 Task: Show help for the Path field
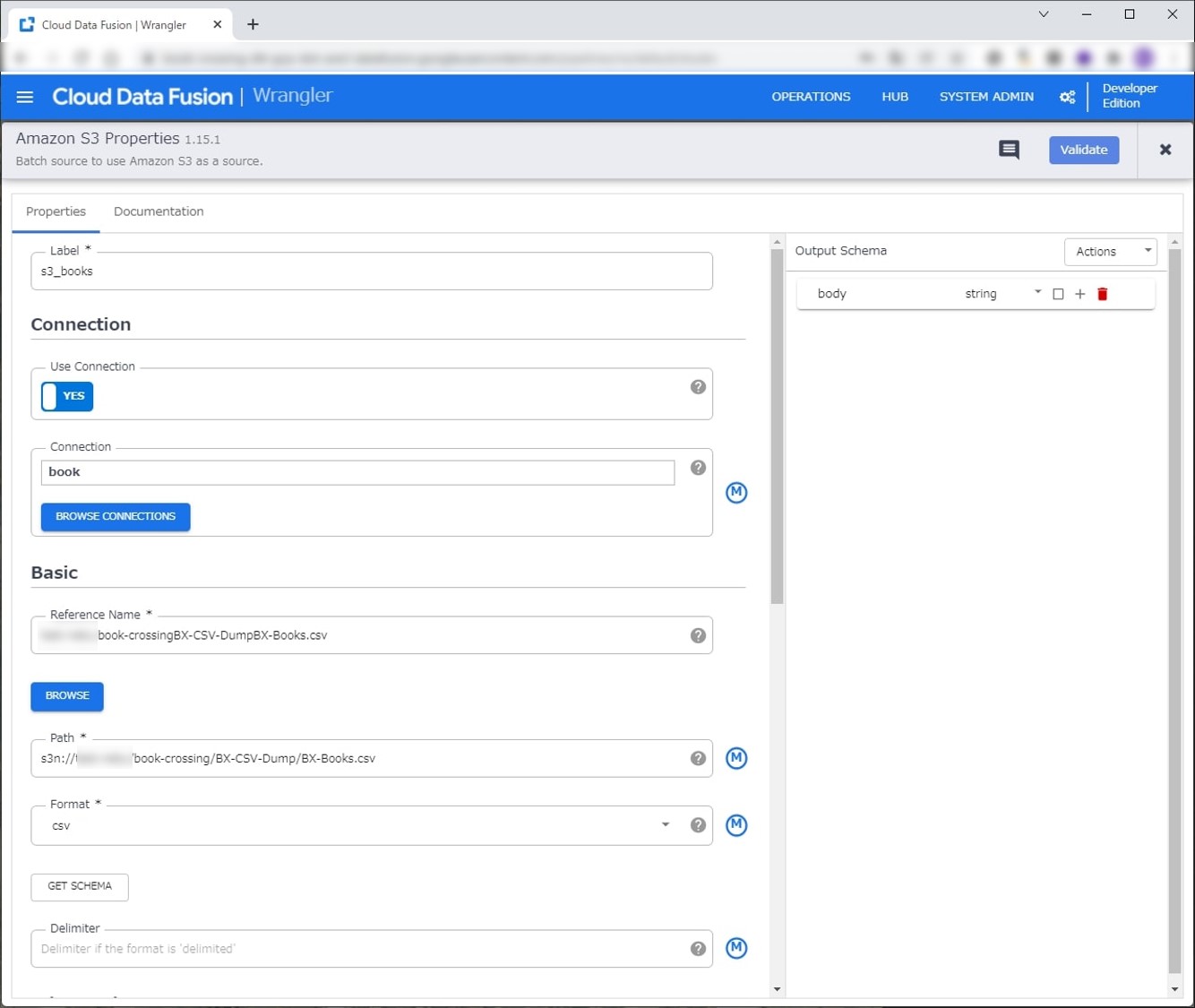tap(698, 758)
